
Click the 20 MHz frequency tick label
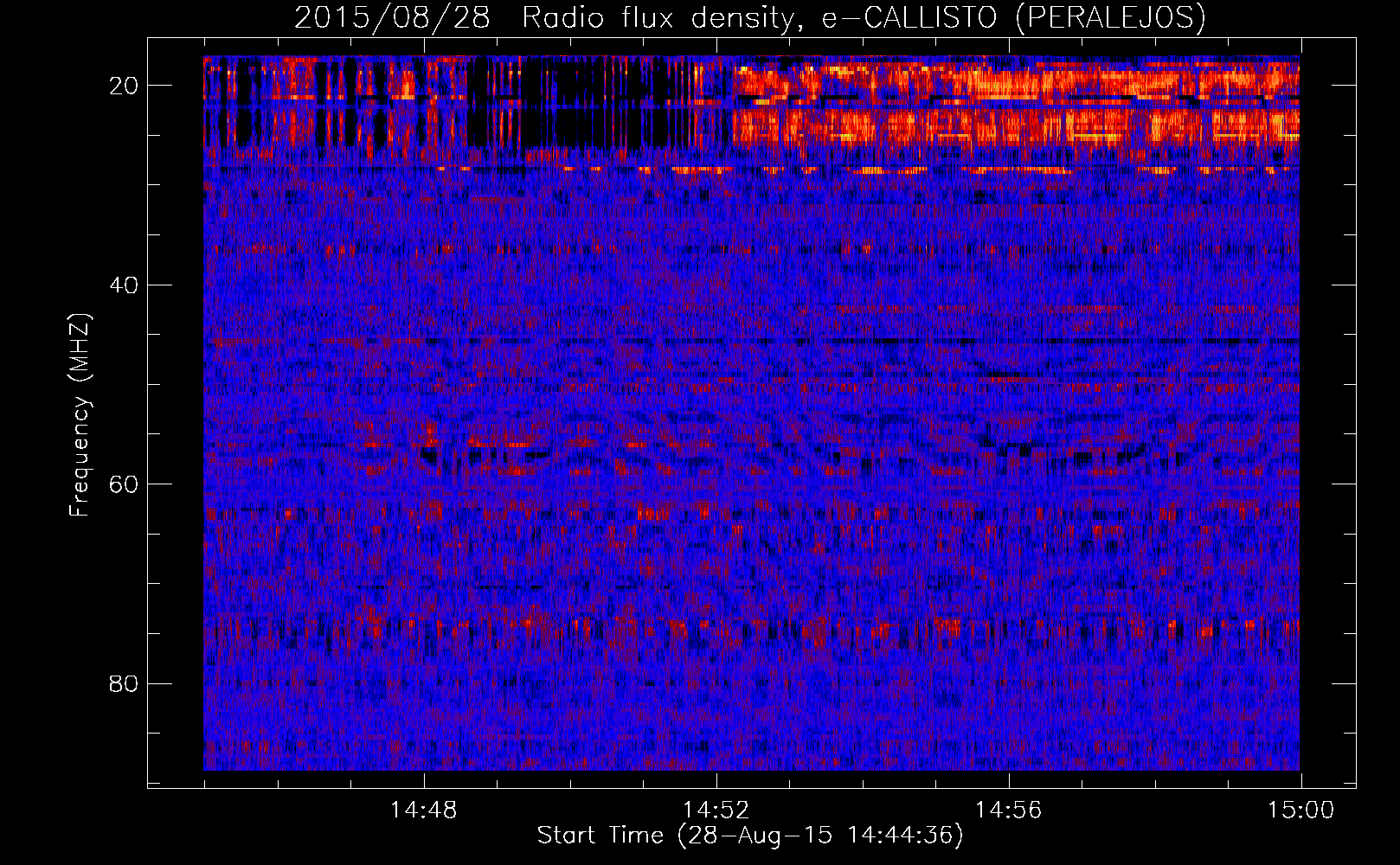pyautogui.click(x=125, y=86)
